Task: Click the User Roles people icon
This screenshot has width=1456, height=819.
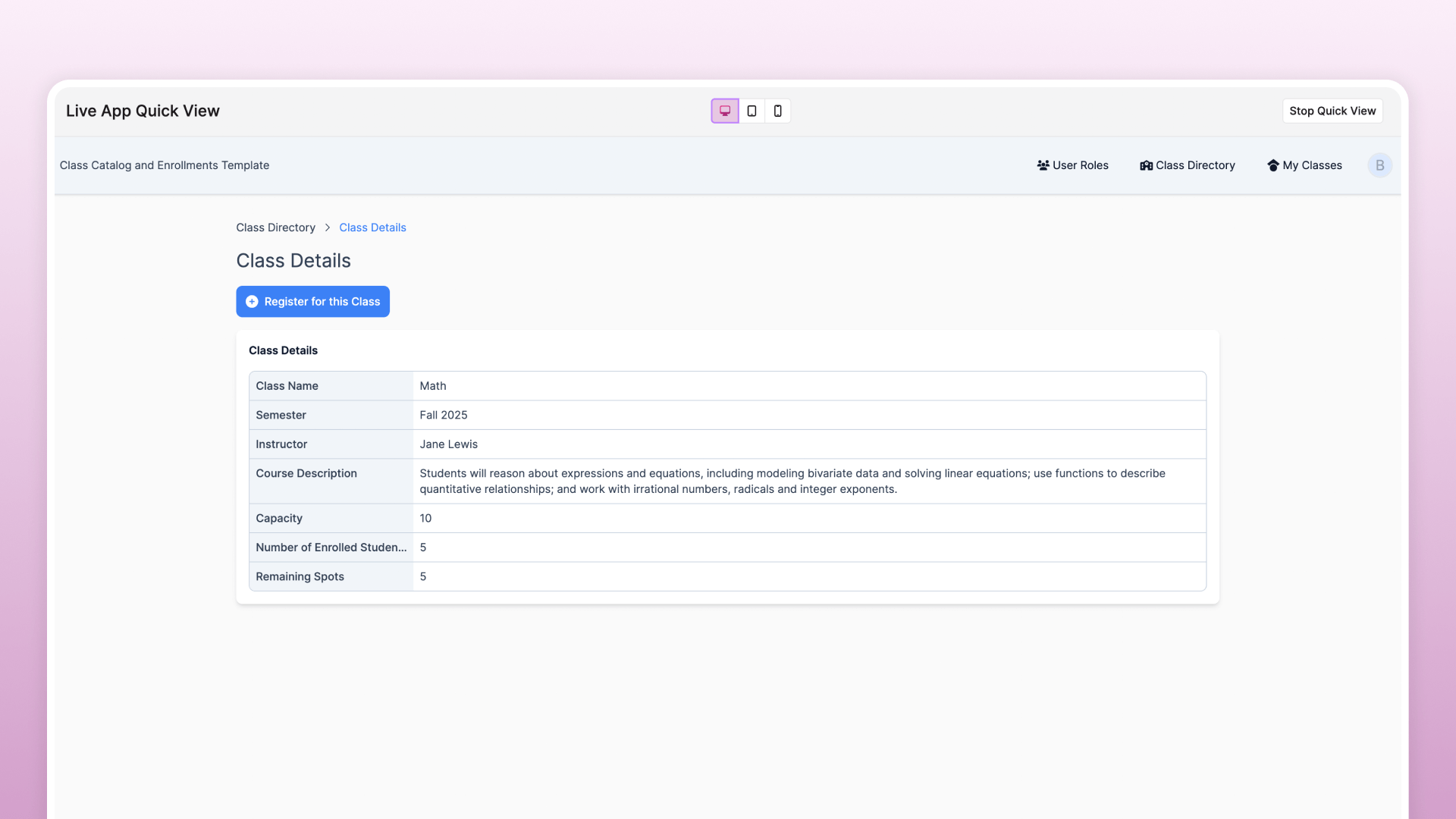Action: click(1043, 165)
